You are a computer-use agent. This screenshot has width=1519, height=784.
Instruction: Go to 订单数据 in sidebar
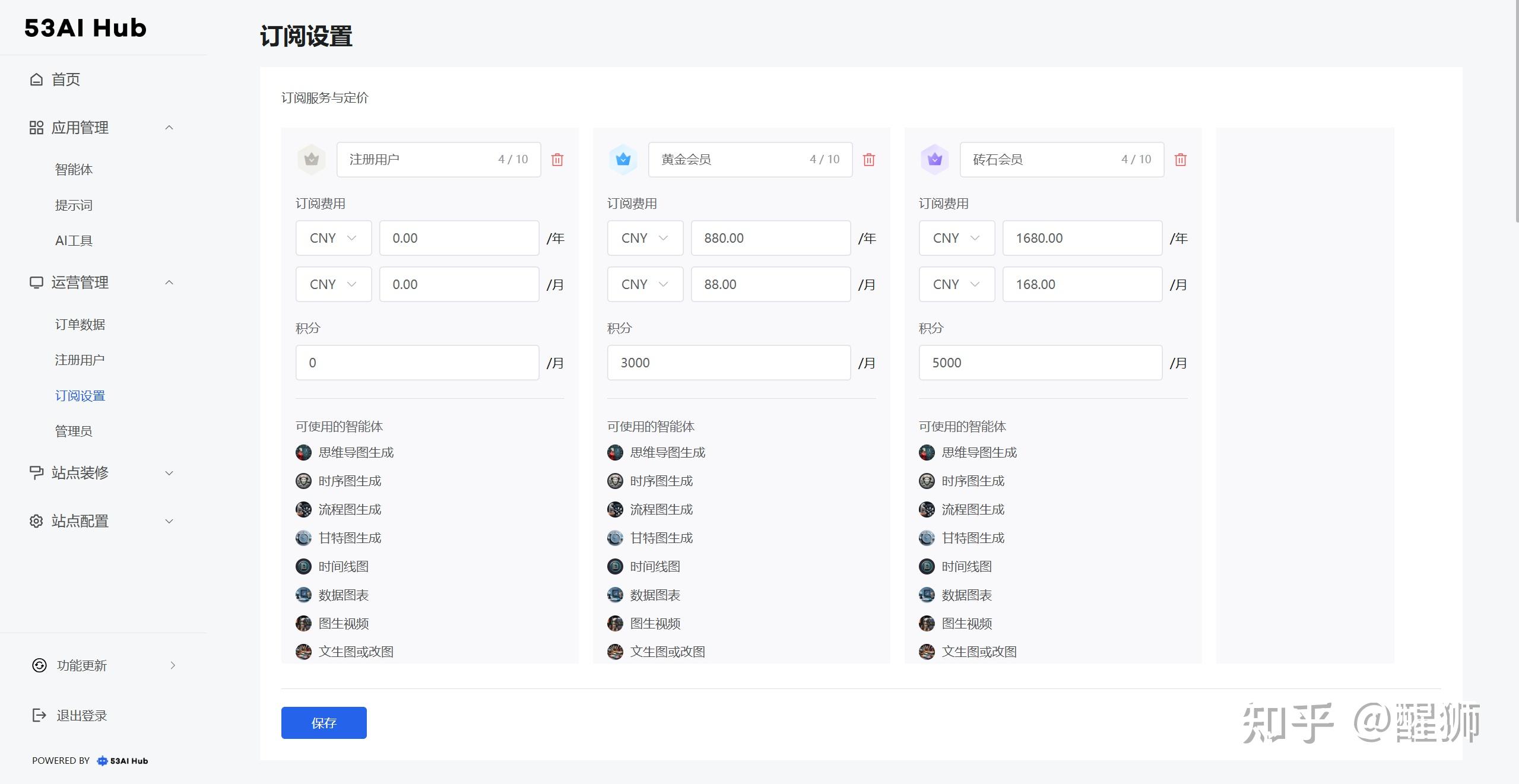[x=80, y=325]
